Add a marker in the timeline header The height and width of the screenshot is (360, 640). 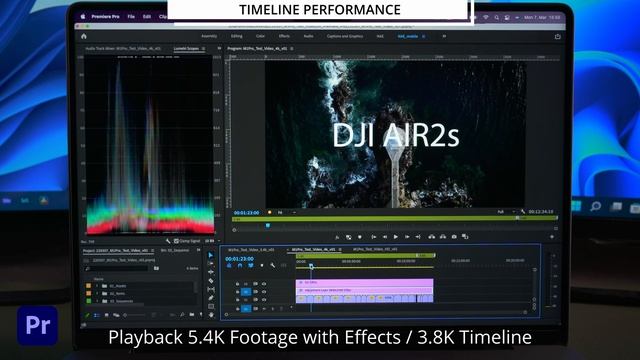click(x=262, y=266)
